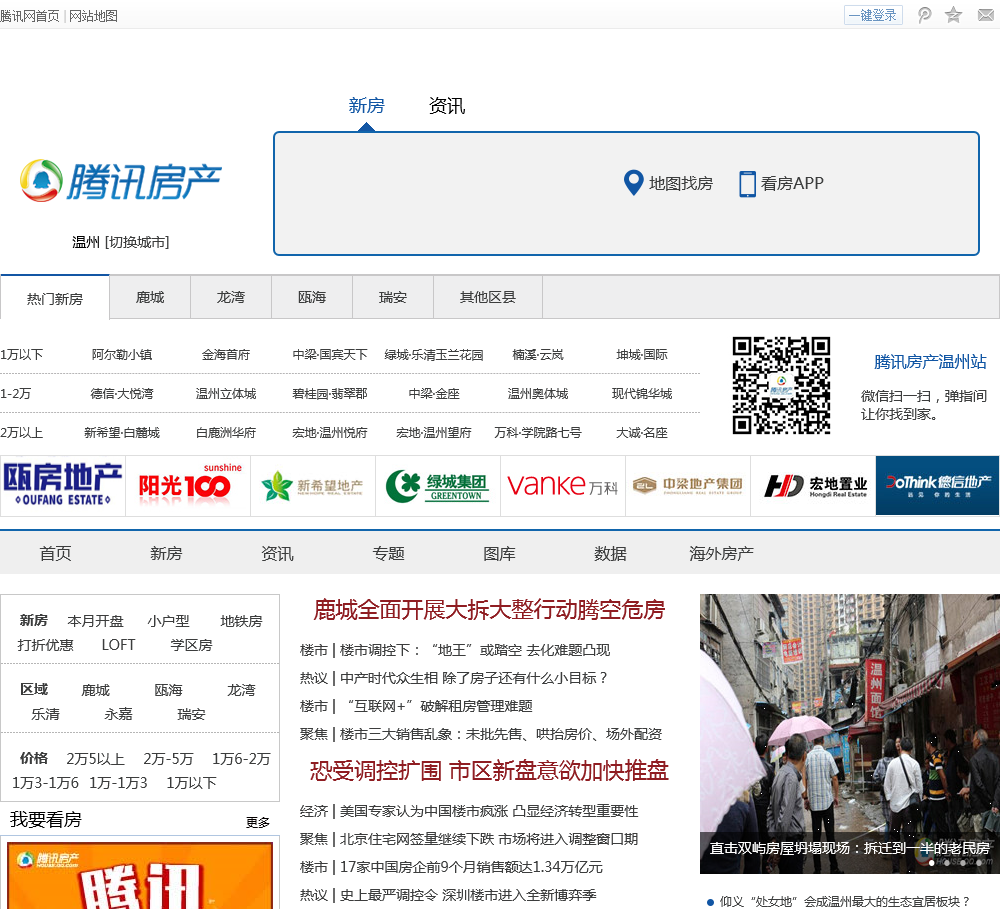Open the 阳光100 sunshine logo

click(x=188, y=485)
